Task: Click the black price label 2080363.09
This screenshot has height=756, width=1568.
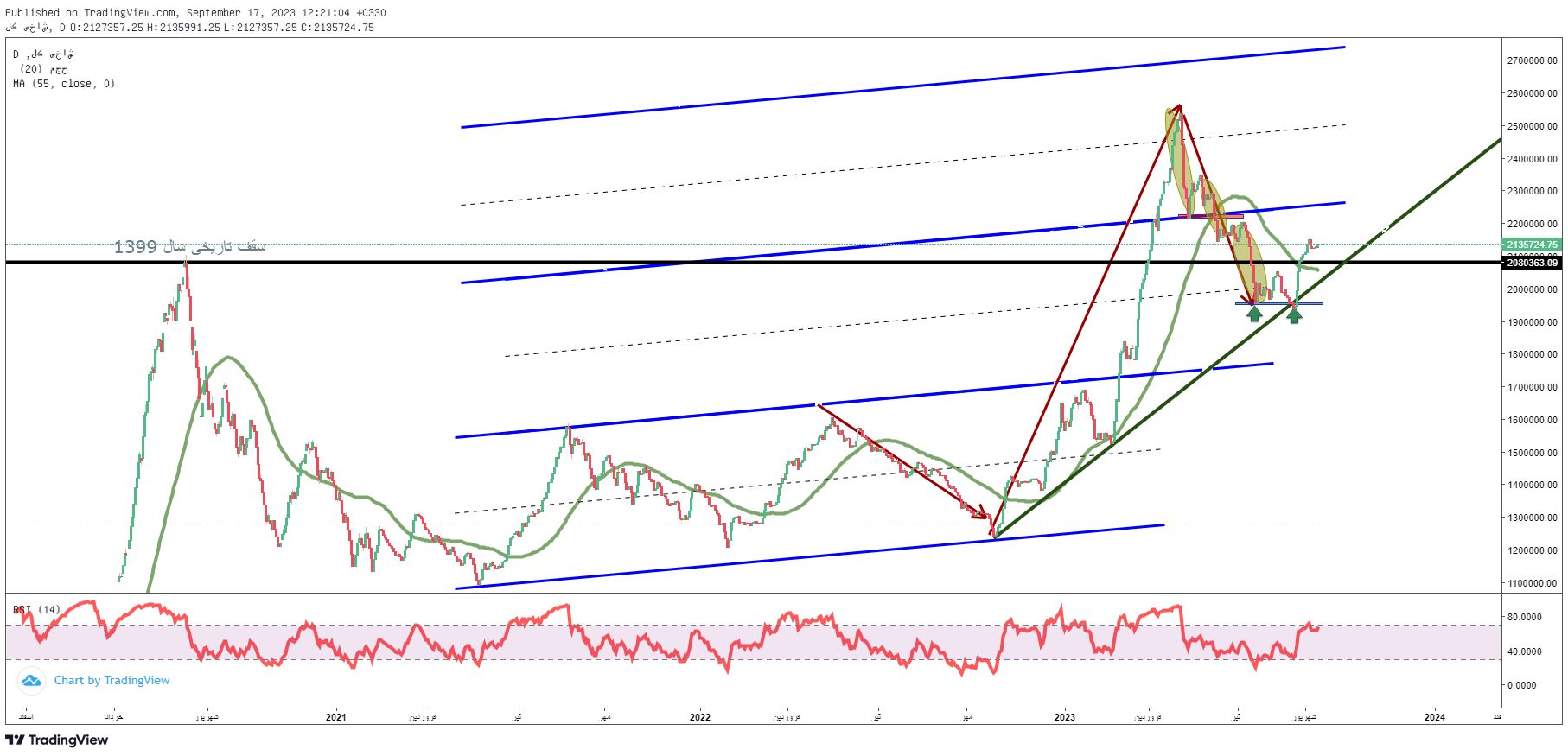Action: point(1532,263)
